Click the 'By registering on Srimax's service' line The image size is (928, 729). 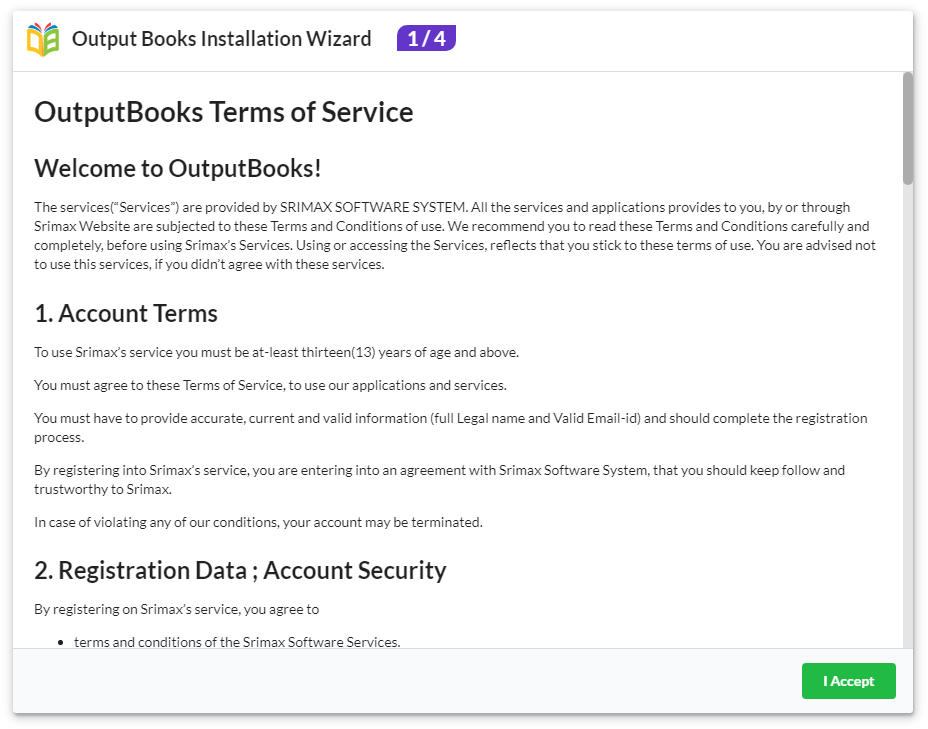(176, 609)
